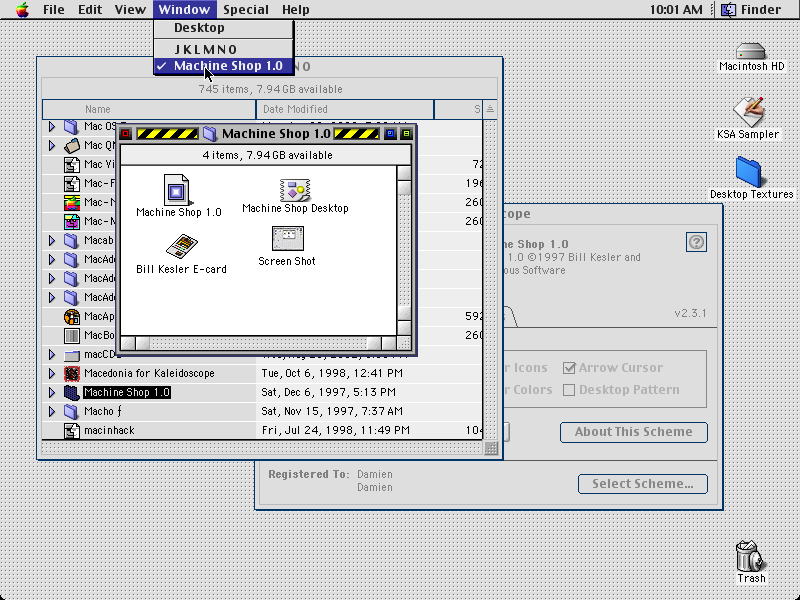800x600 pixels.
Task: Click the Mac Vi document icon
Action: 72,164
